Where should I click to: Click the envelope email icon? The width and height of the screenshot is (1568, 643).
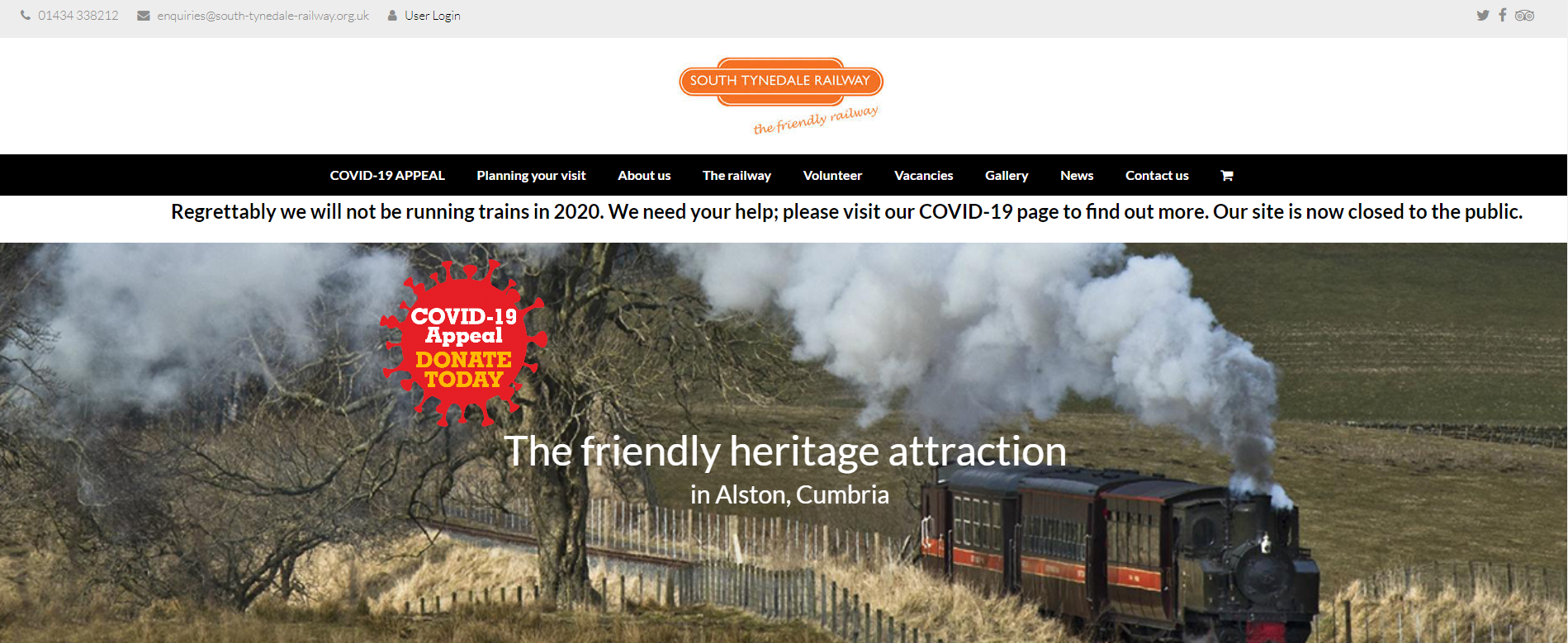pyautogui.click(x=144, y=16)
